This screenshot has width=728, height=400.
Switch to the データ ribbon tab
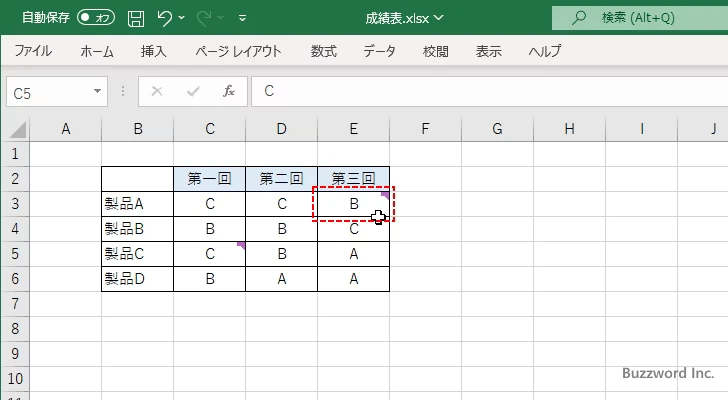(379, 51)
